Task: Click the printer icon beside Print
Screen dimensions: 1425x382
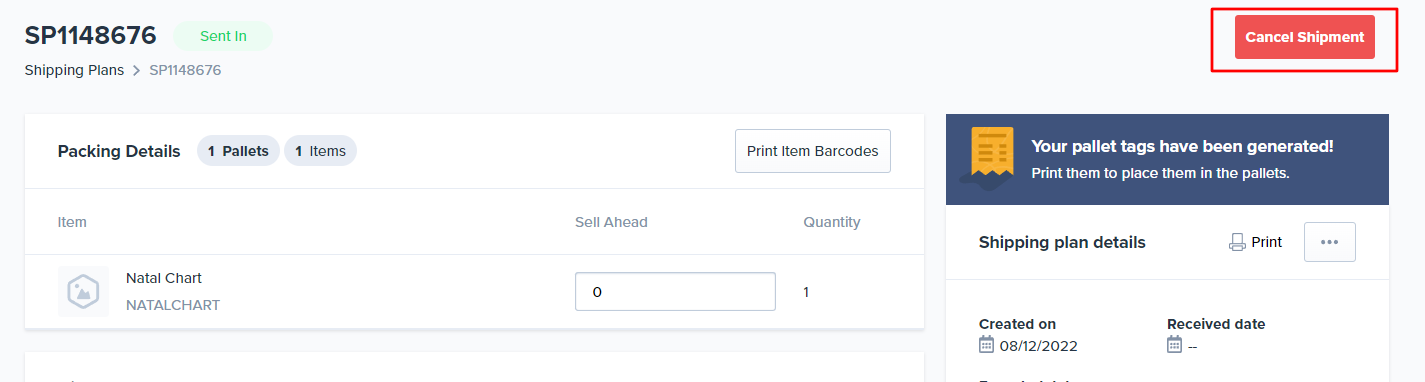Action: coord(1237,242)
